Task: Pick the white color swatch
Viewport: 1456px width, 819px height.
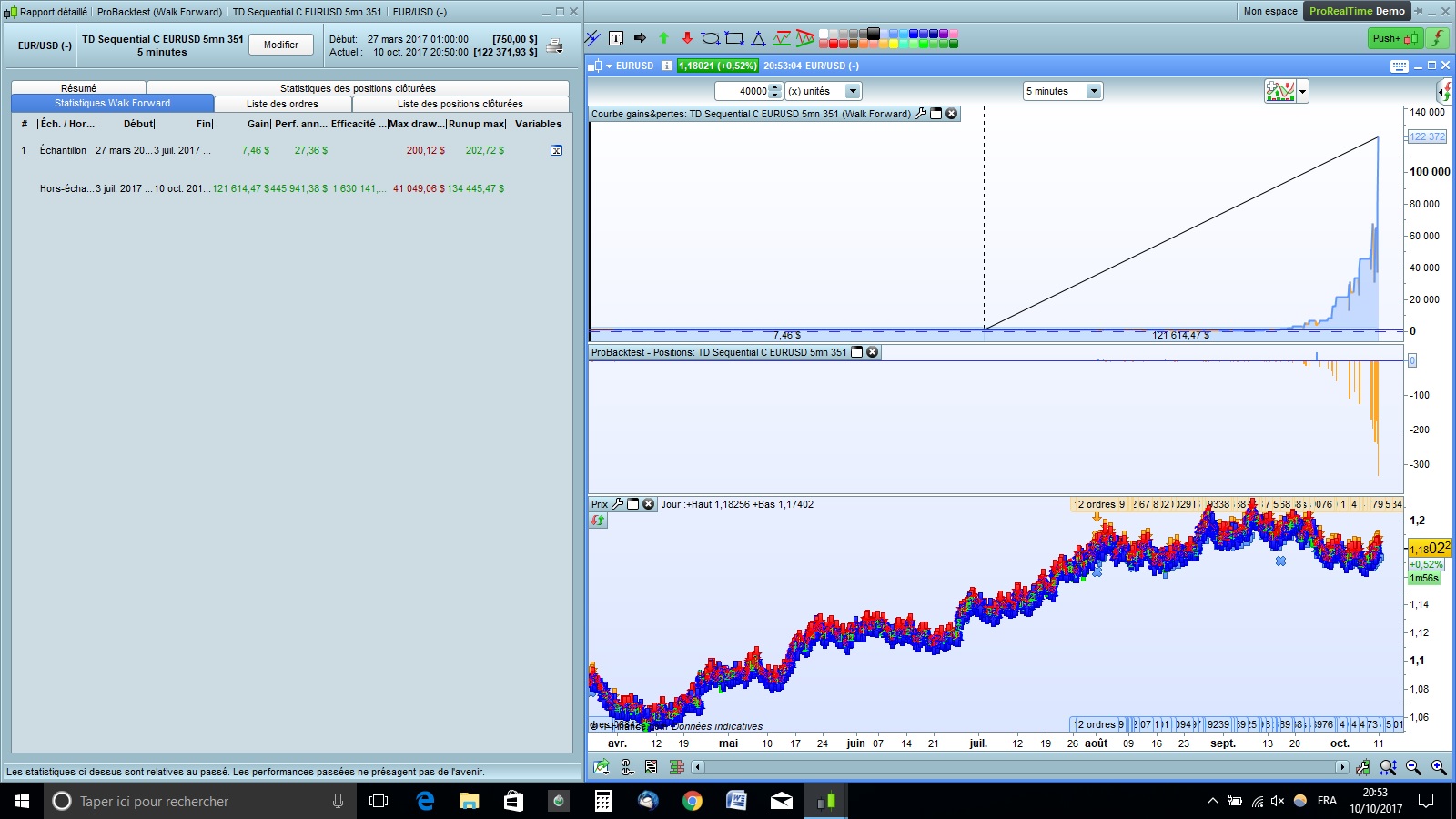Action: 824,34
